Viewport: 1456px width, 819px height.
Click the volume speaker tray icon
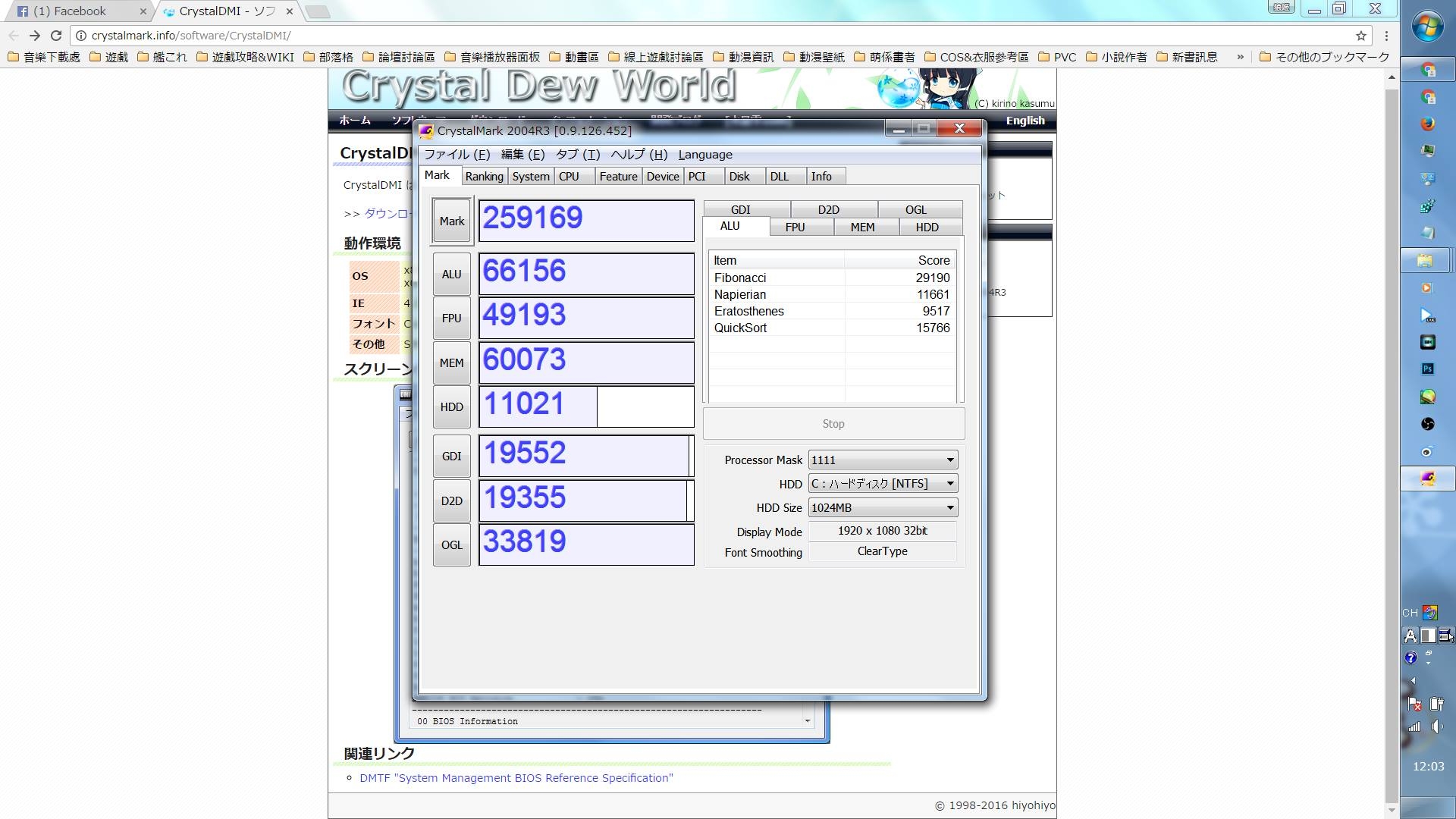(x=1437, y=726)
